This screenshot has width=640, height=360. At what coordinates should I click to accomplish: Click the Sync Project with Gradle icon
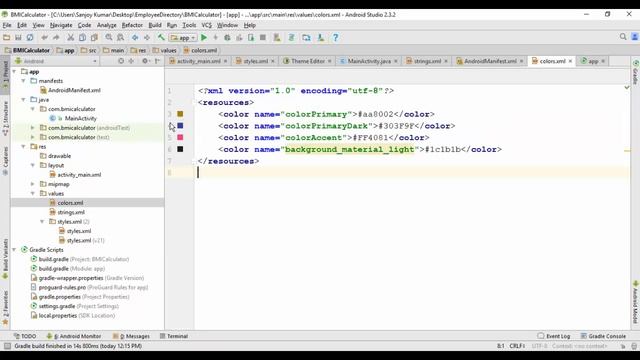[x=291, y=38]
